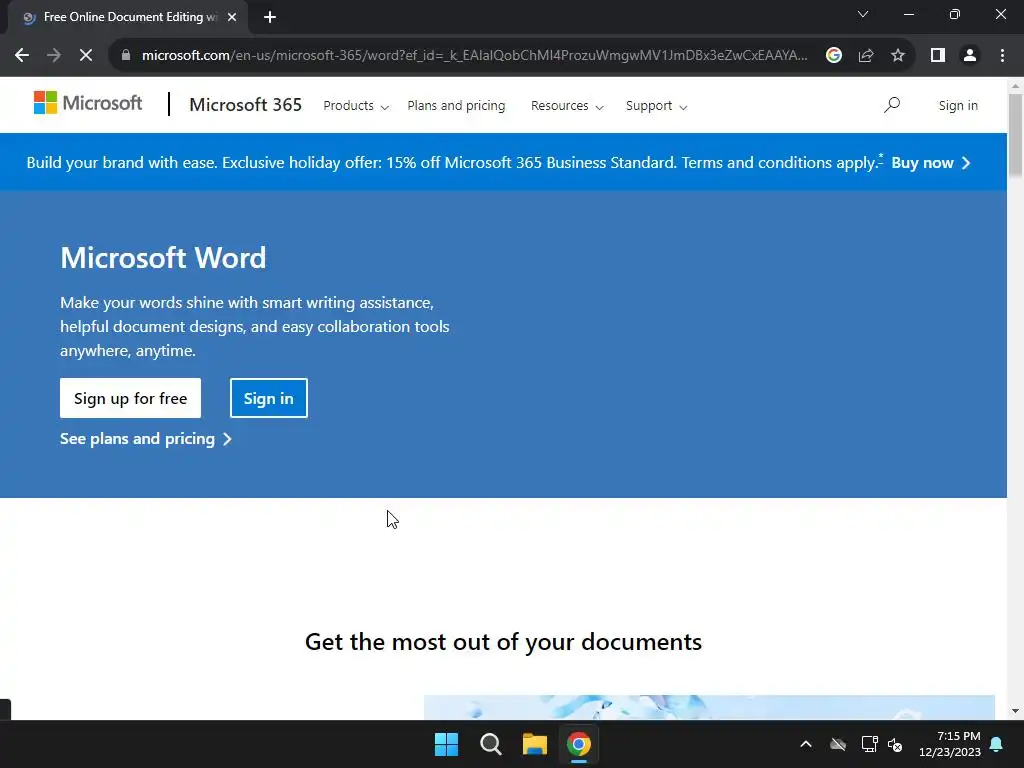Click the scrollbar down arrow
This screenshot has height=768, width=1024.
pos(1015,711)
